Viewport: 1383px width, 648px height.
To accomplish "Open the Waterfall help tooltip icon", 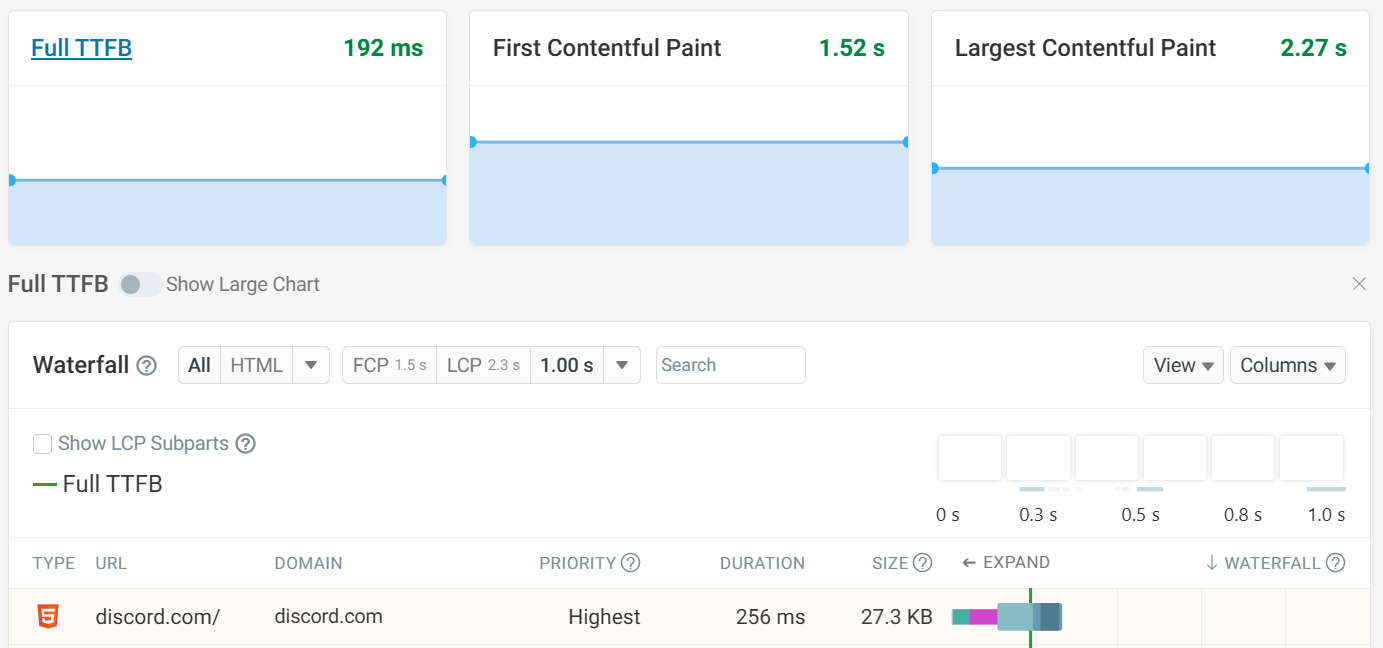I will (146, 365).
